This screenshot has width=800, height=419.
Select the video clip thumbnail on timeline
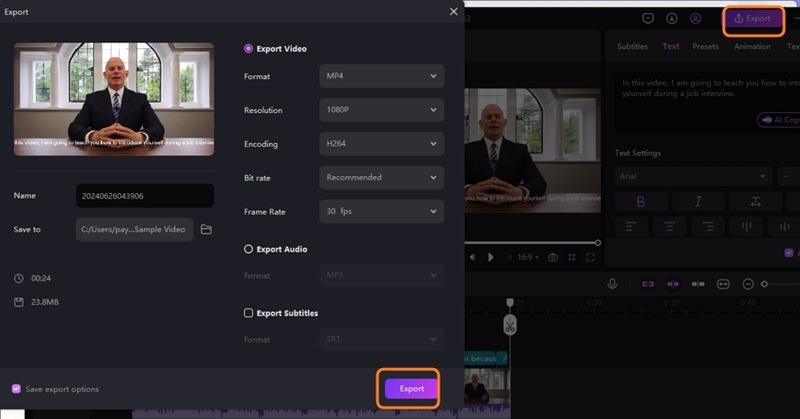click(487, 386)
